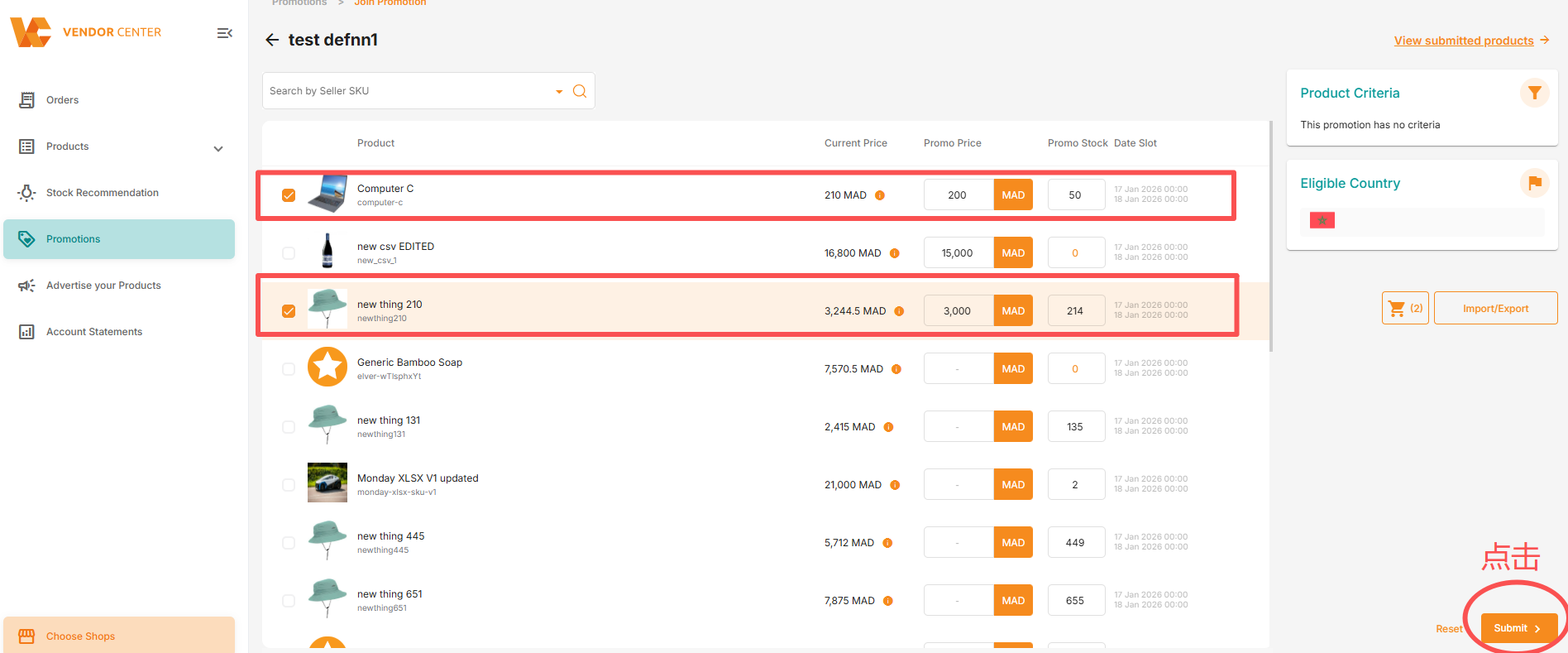The width and height of the screenshot is (1568, 653).
Task: Click the Eligible Country flag icon
Action: pos(1534,183)
